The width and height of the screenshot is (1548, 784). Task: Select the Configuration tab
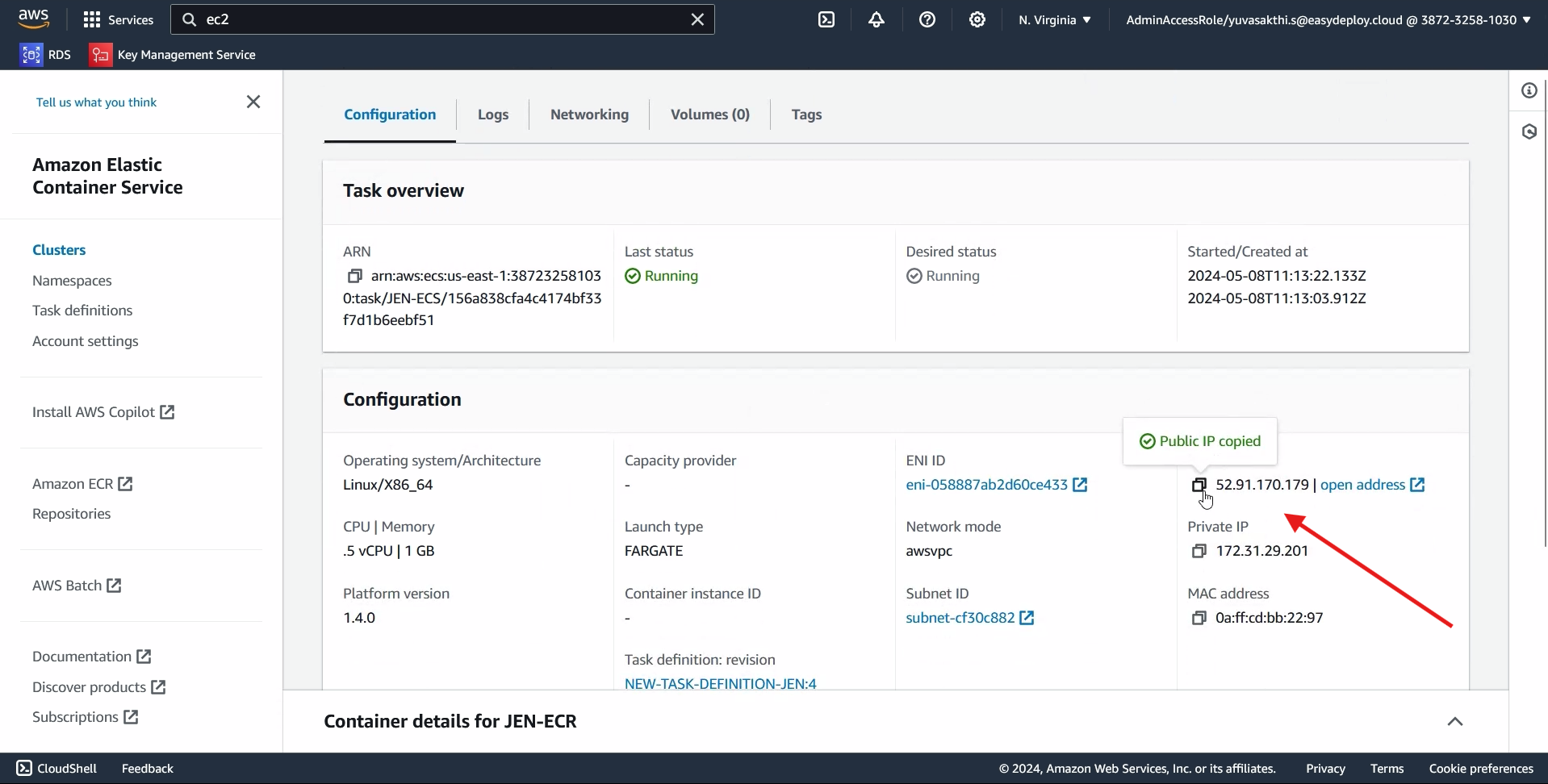(x=390, y=115)
